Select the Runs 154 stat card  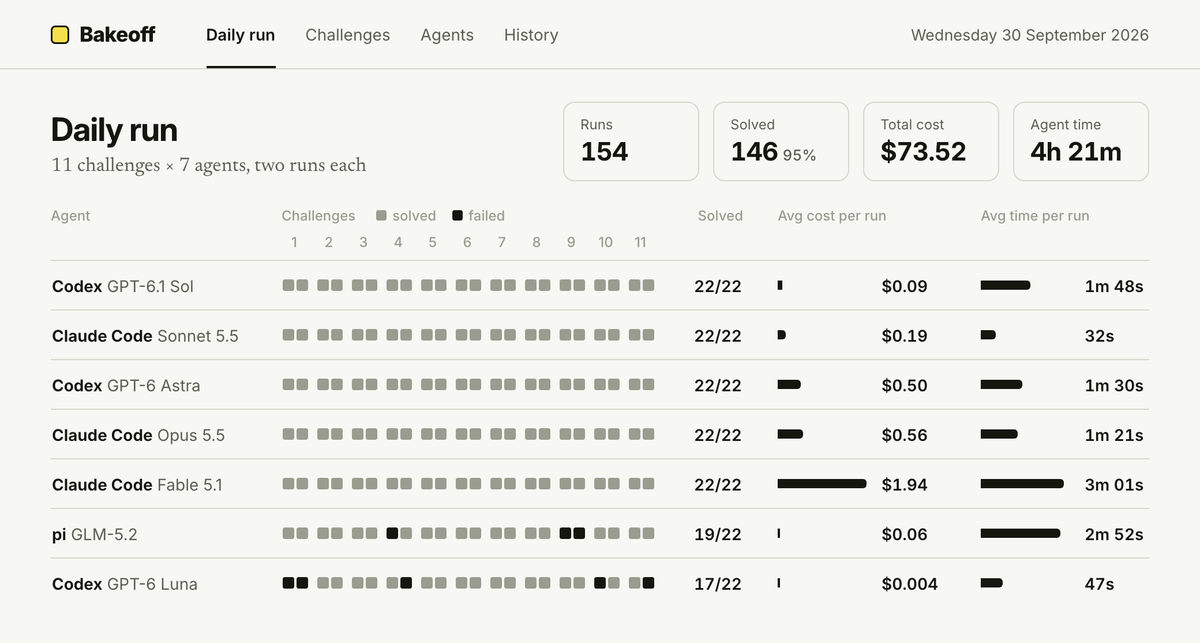pyautogui.click(x=631, y=141)
